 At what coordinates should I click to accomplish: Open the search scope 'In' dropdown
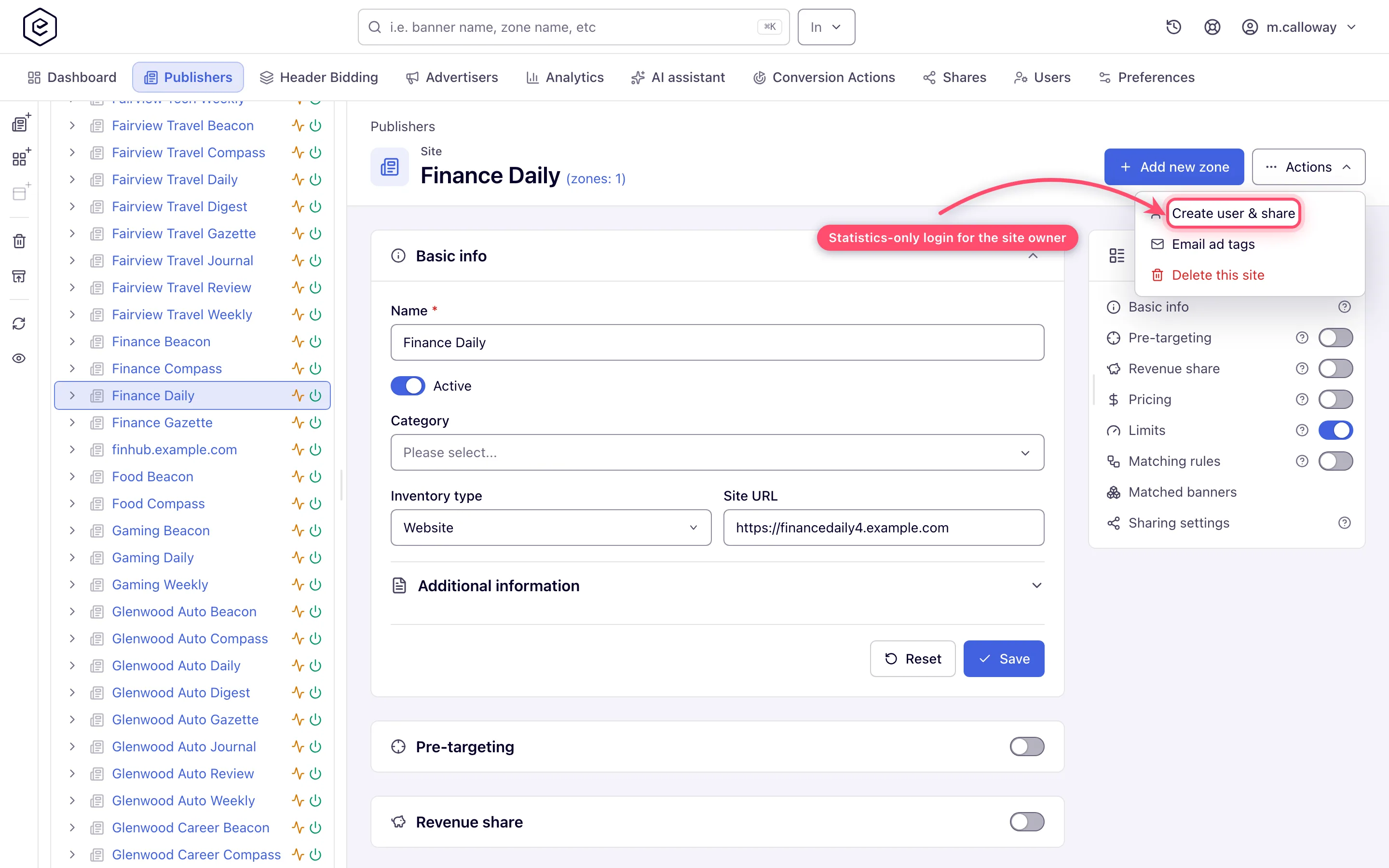point(826,27)
